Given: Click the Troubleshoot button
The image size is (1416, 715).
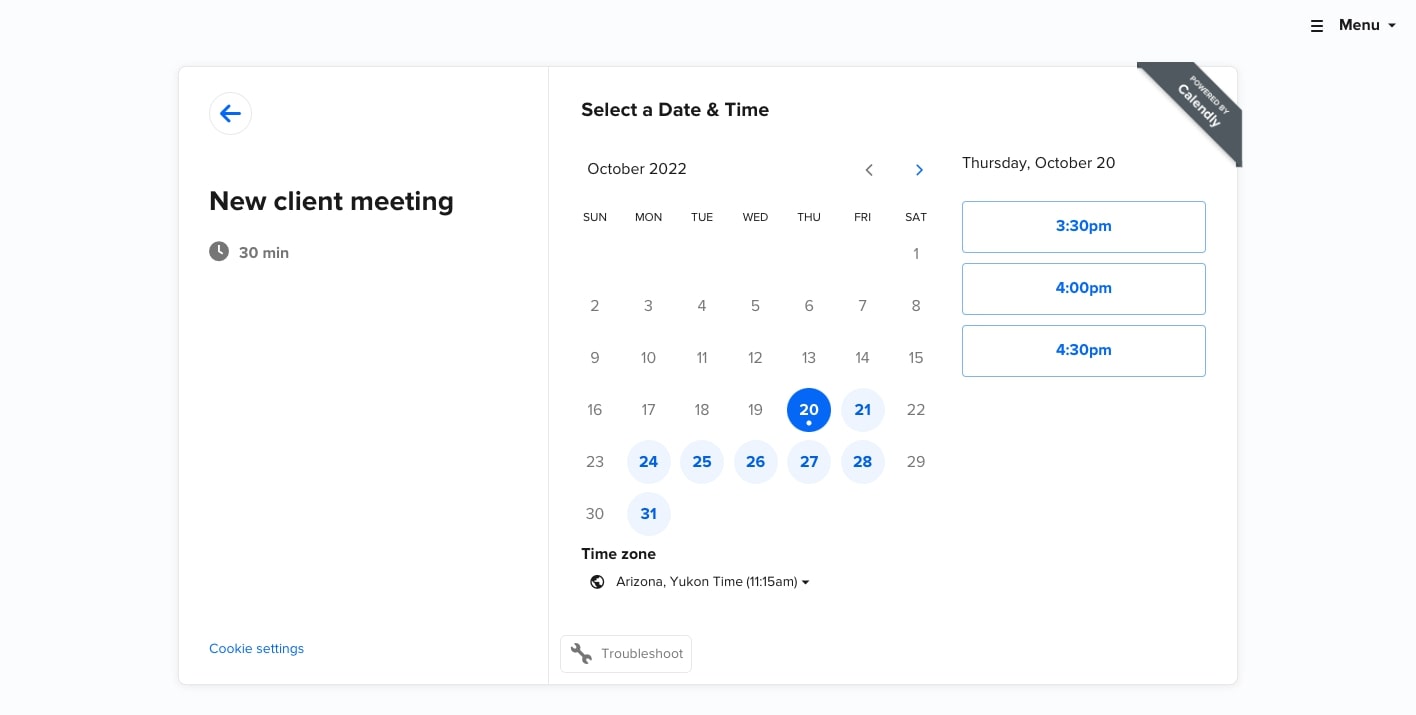Looking at the screenshot, I should coord(626,653).
